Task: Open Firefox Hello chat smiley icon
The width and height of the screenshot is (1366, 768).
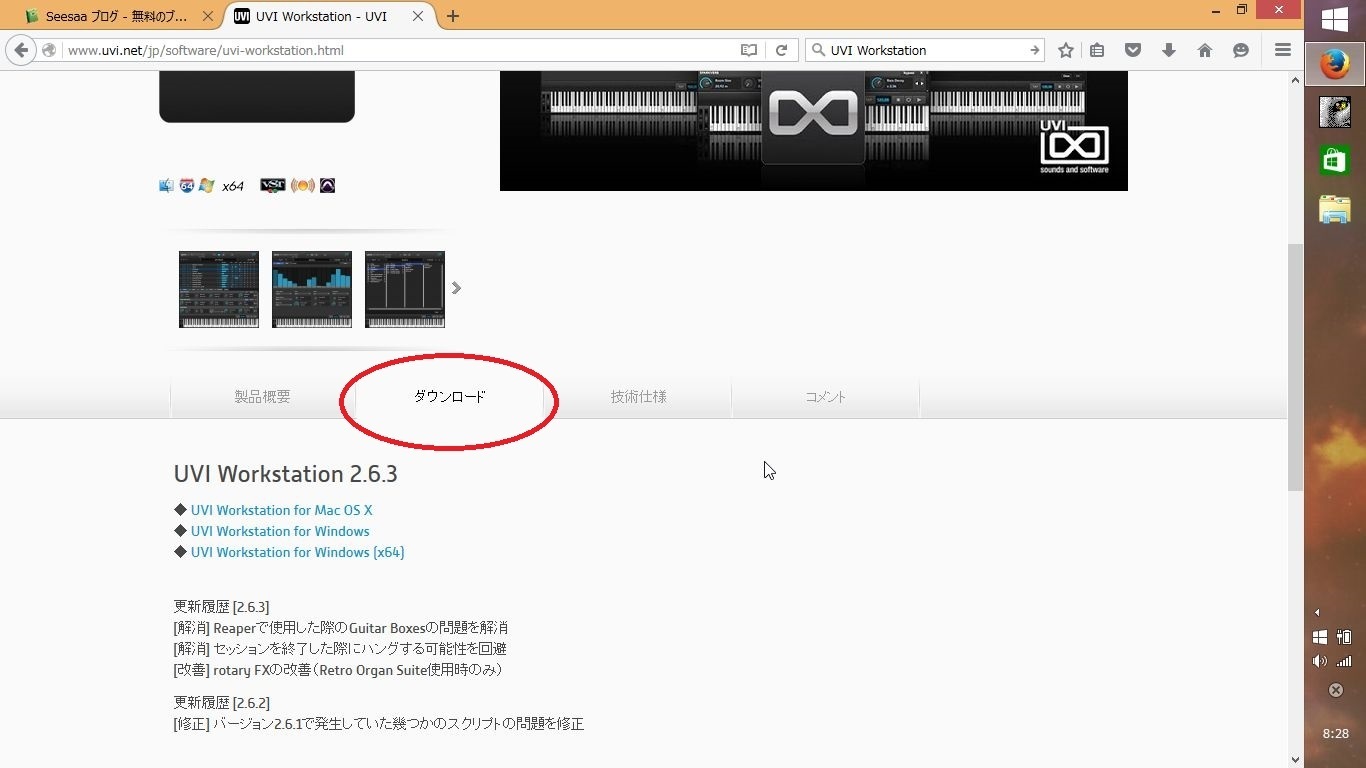Action: point(1241,50)
